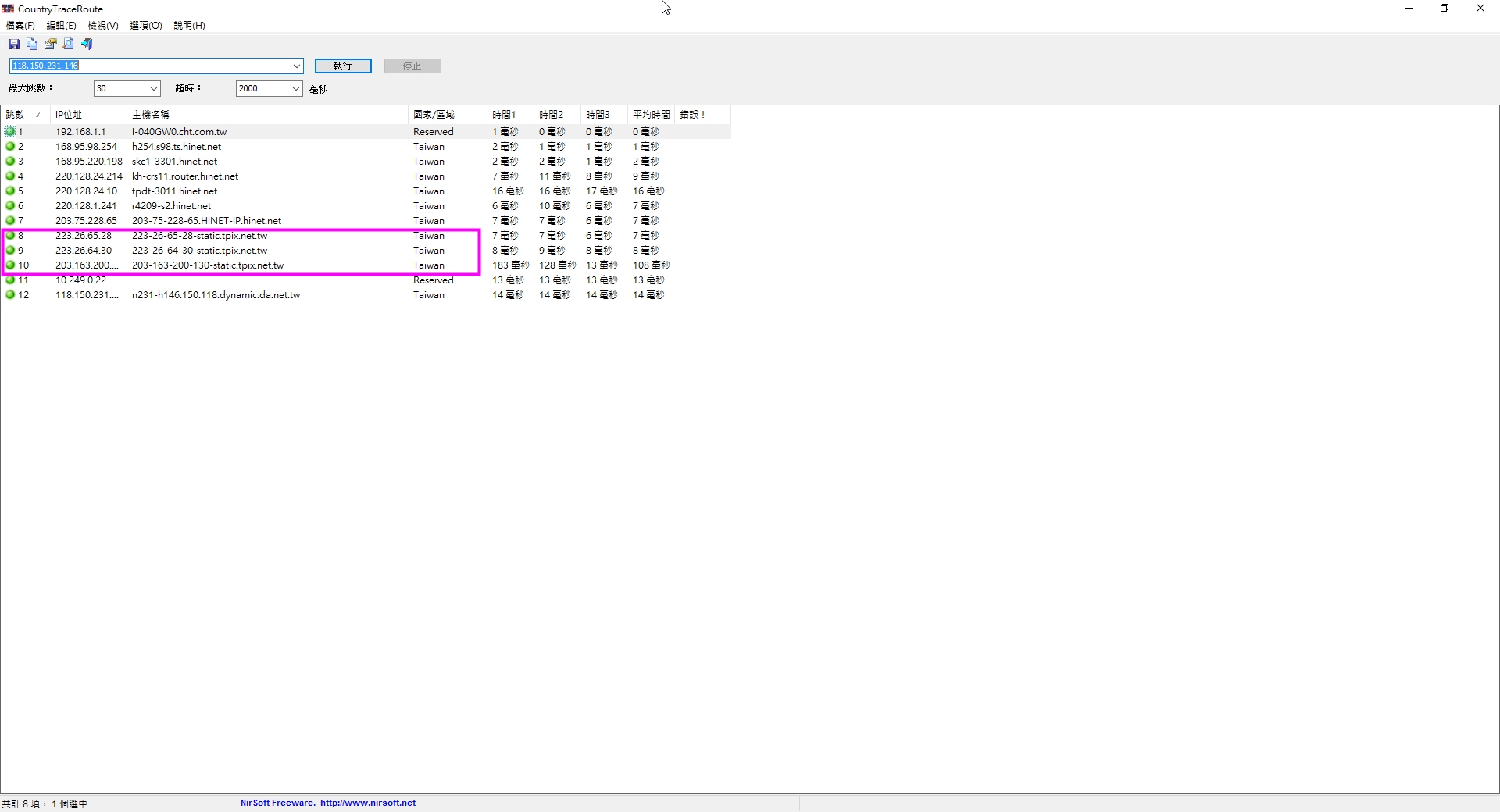Click the green status icon of hop 7

(x=10, y=221)
